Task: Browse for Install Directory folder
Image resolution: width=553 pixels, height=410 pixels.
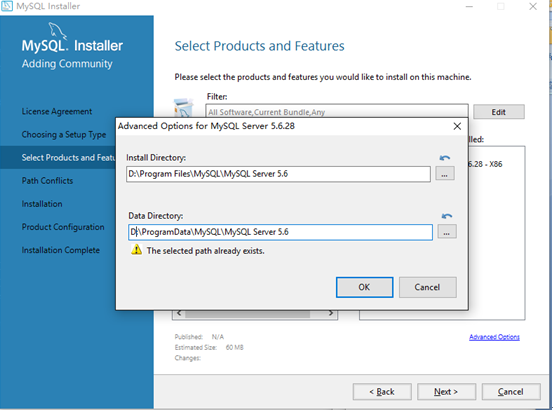Action: point(445,174)
